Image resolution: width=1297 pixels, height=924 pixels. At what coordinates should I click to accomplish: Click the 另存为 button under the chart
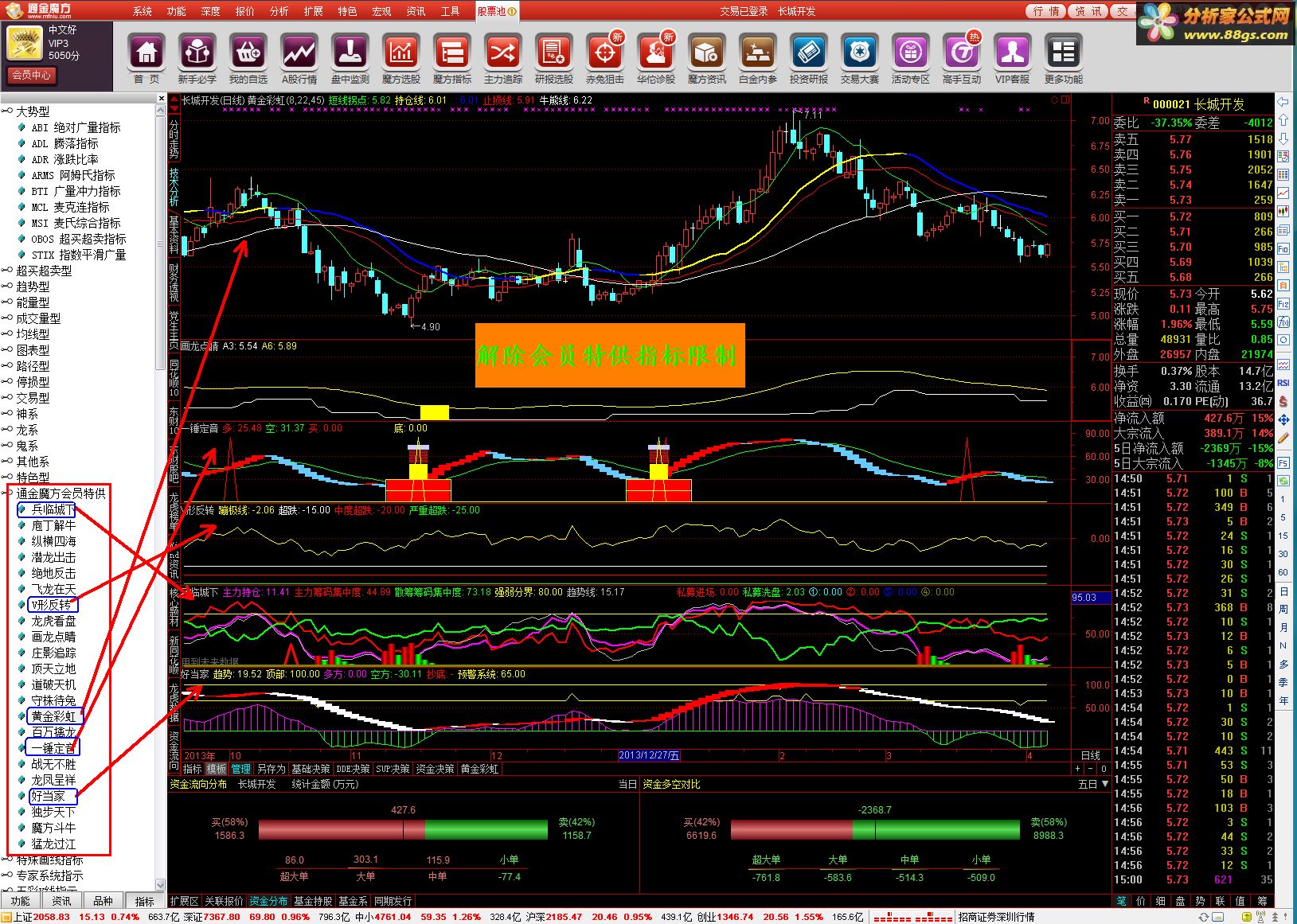[x=271, y=769]
